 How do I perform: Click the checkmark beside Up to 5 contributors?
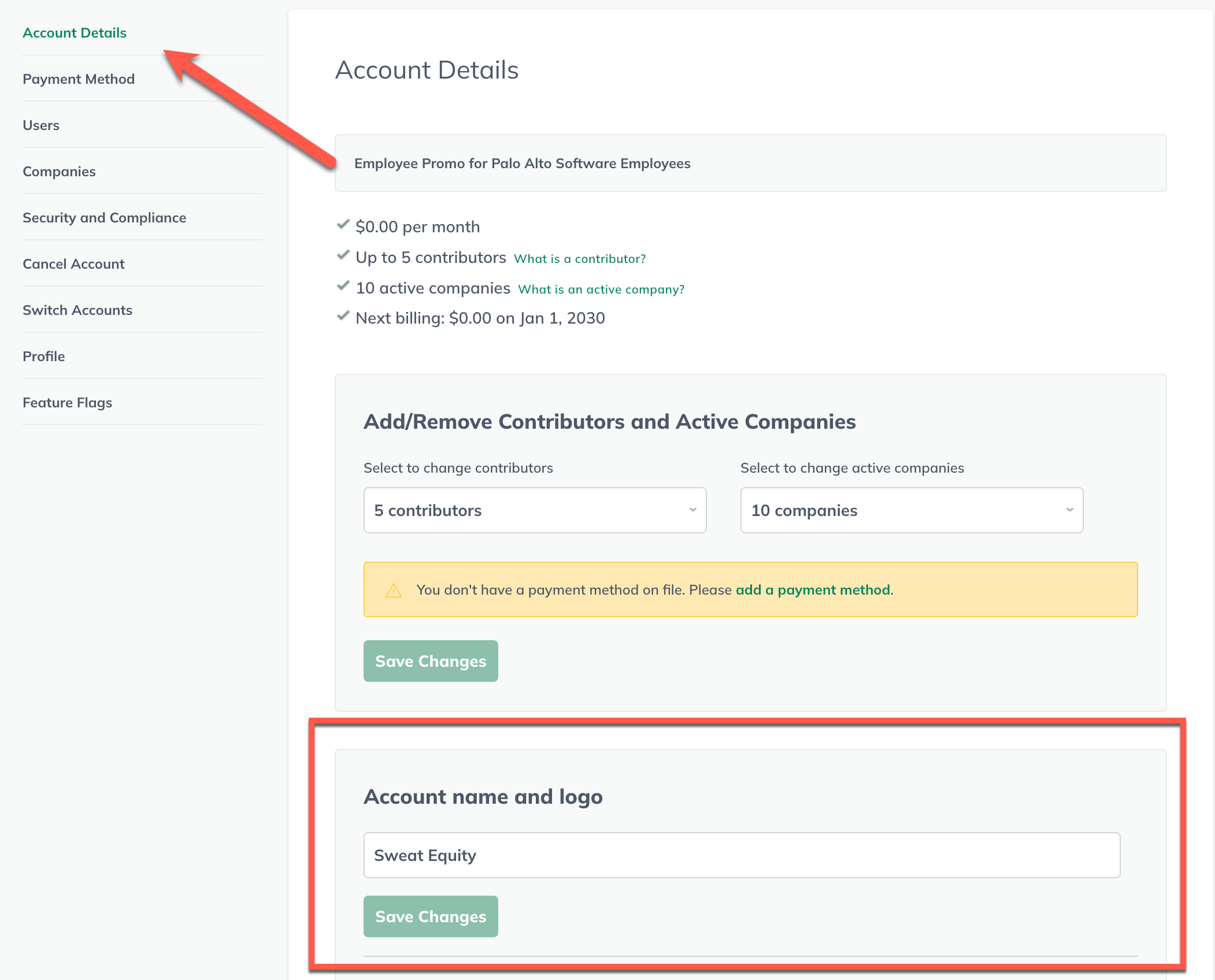coord(343,255)
